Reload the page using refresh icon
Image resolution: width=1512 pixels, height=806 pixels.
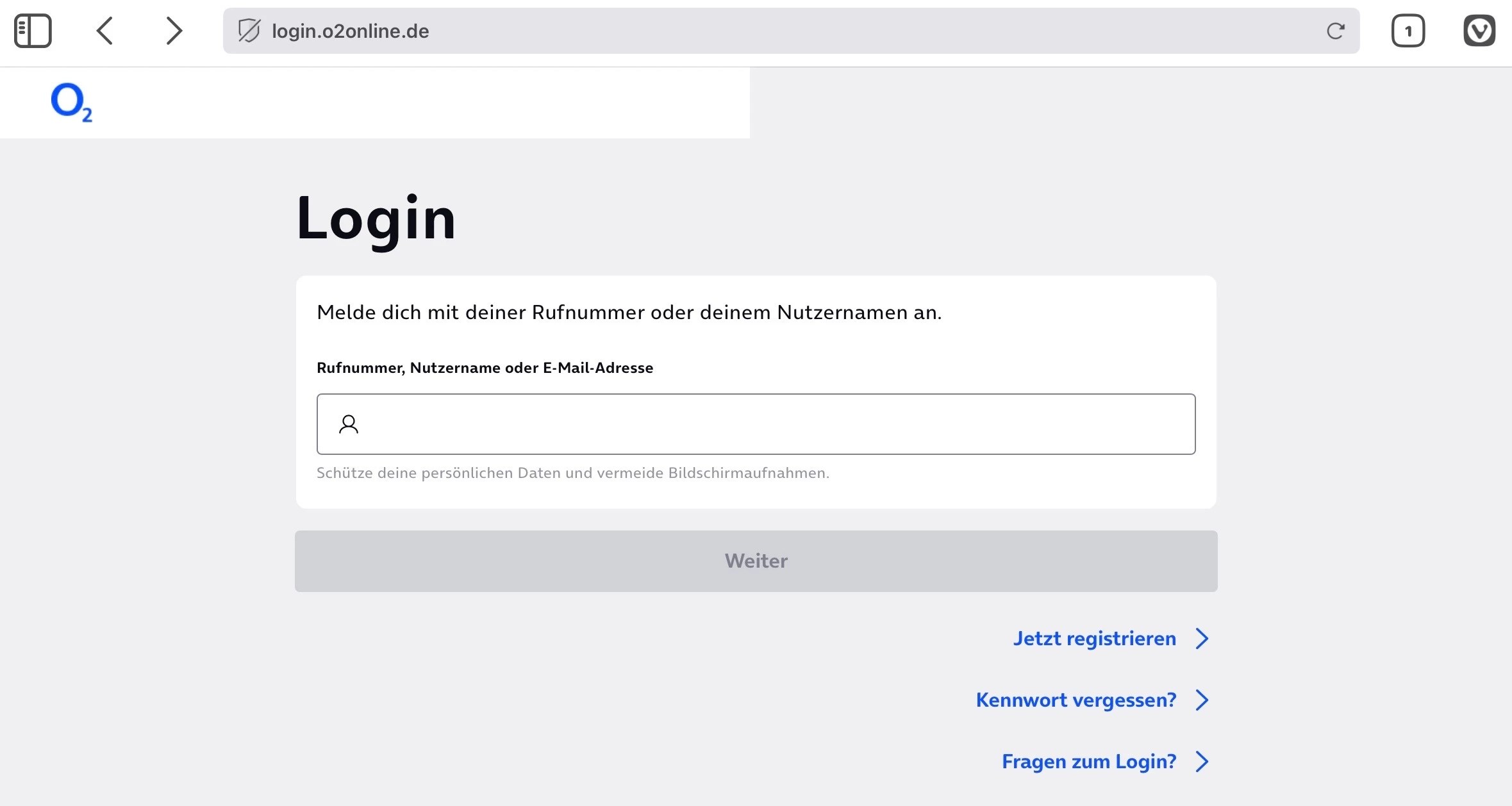[1335, 31]
